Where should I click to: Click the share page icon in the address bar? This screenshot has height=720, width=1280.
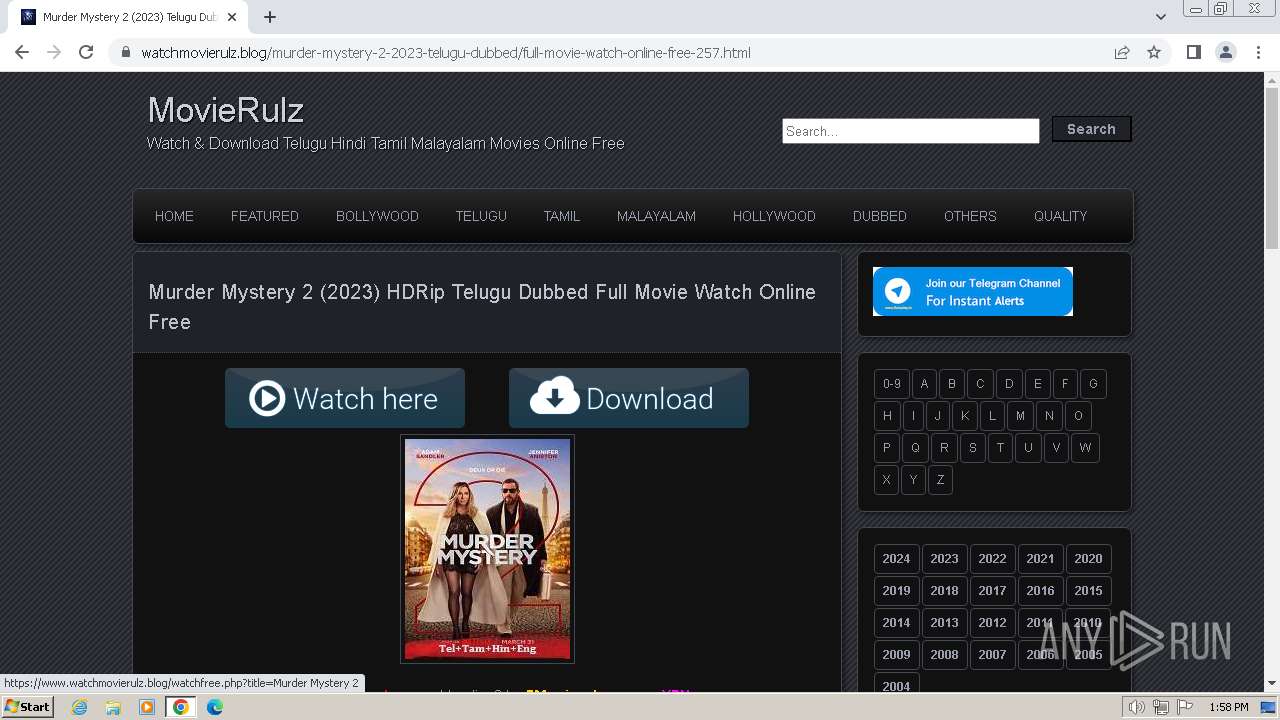coord(1122,52)
